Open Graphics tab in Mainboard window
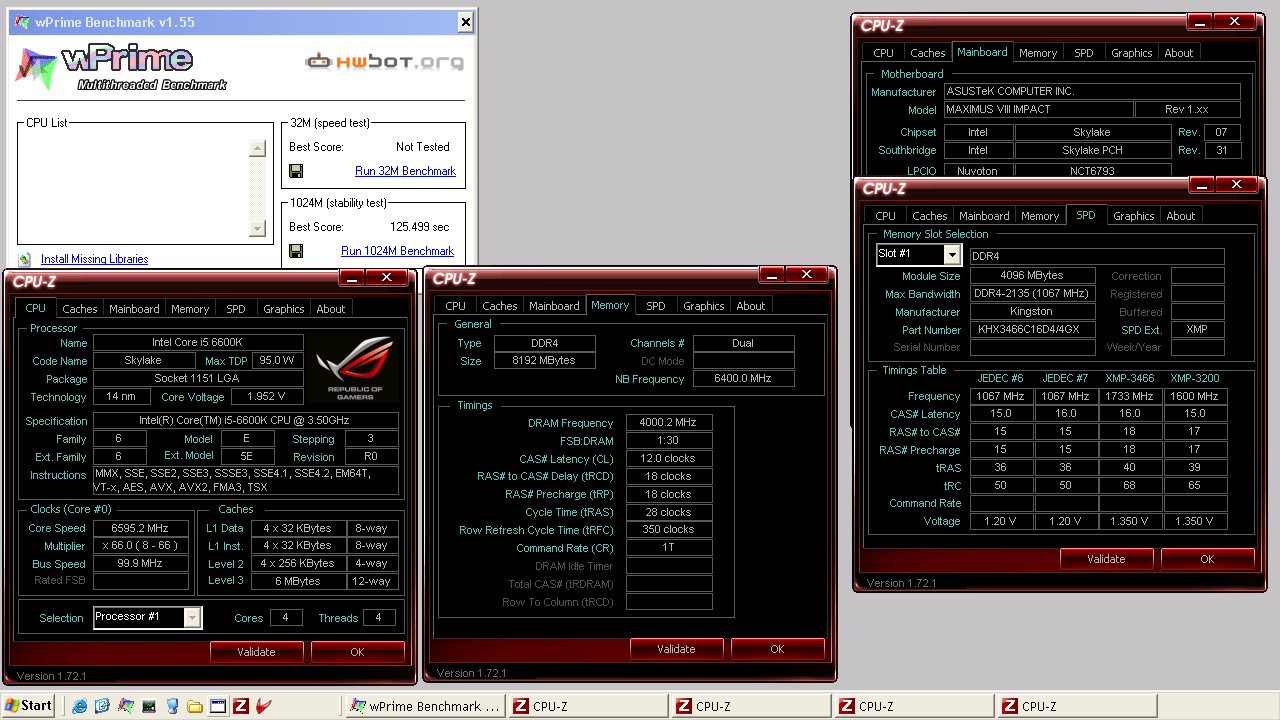 pos(1132,53)
